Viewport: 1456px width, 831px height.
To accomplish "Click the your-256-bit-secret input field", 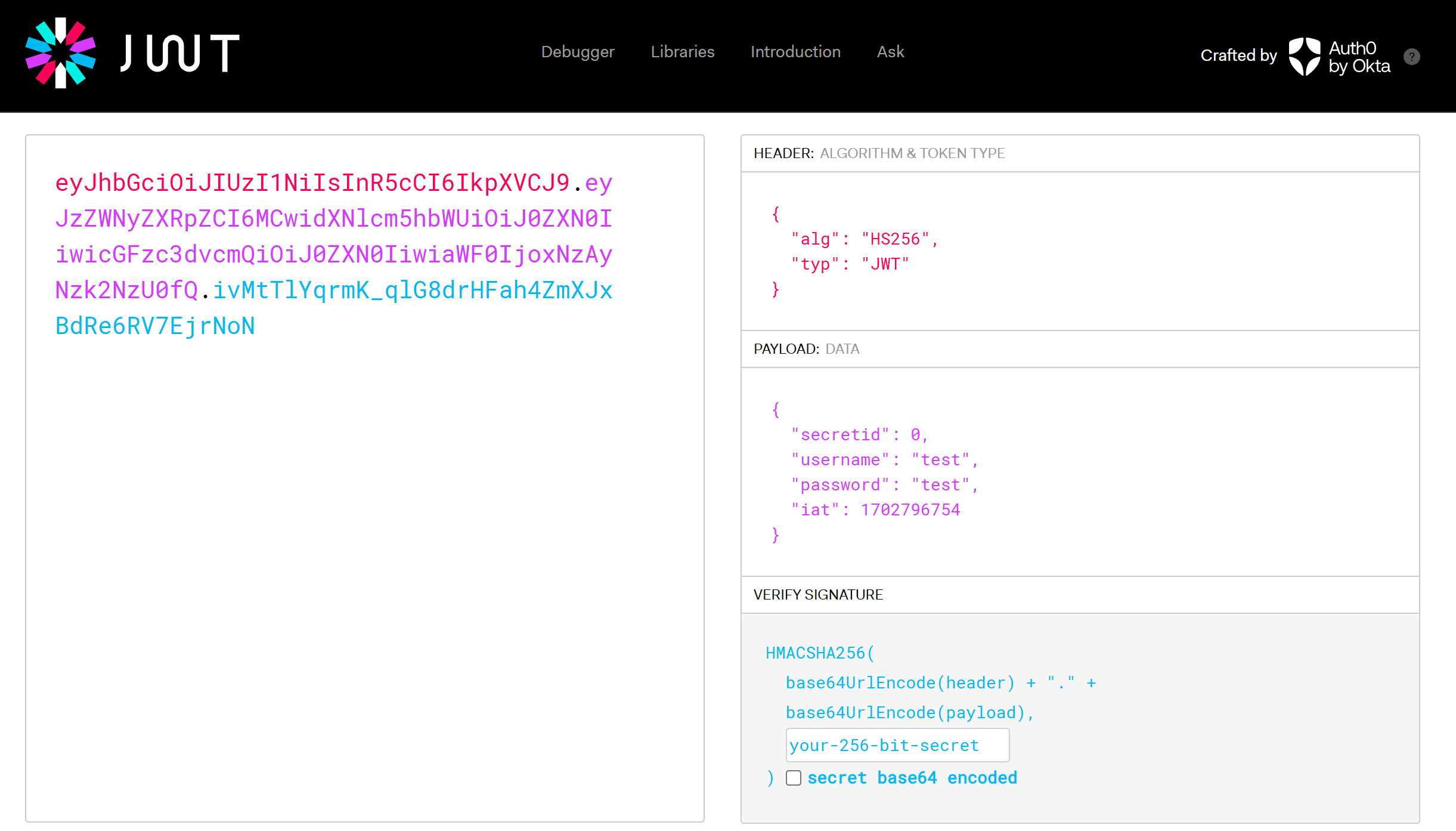I will [x=895, y=745].
